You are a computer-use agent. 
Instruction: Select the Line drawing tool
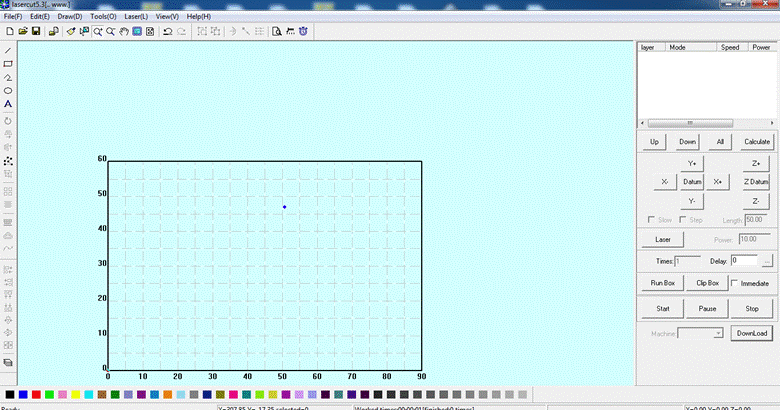click(x=8, y=51)
